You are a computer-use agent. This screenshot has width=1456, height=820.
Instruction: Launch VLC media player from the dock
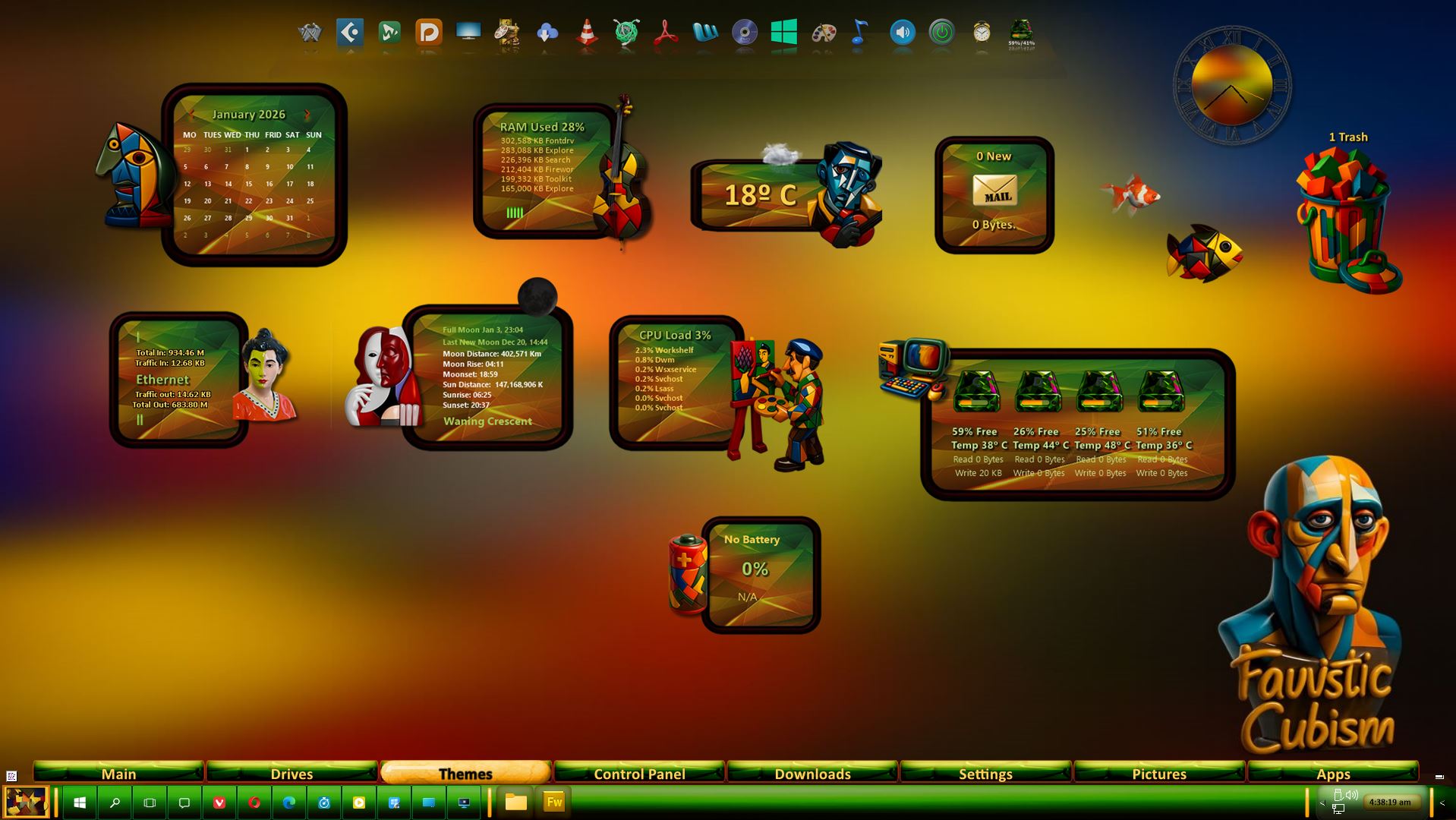tap(587, 33)
